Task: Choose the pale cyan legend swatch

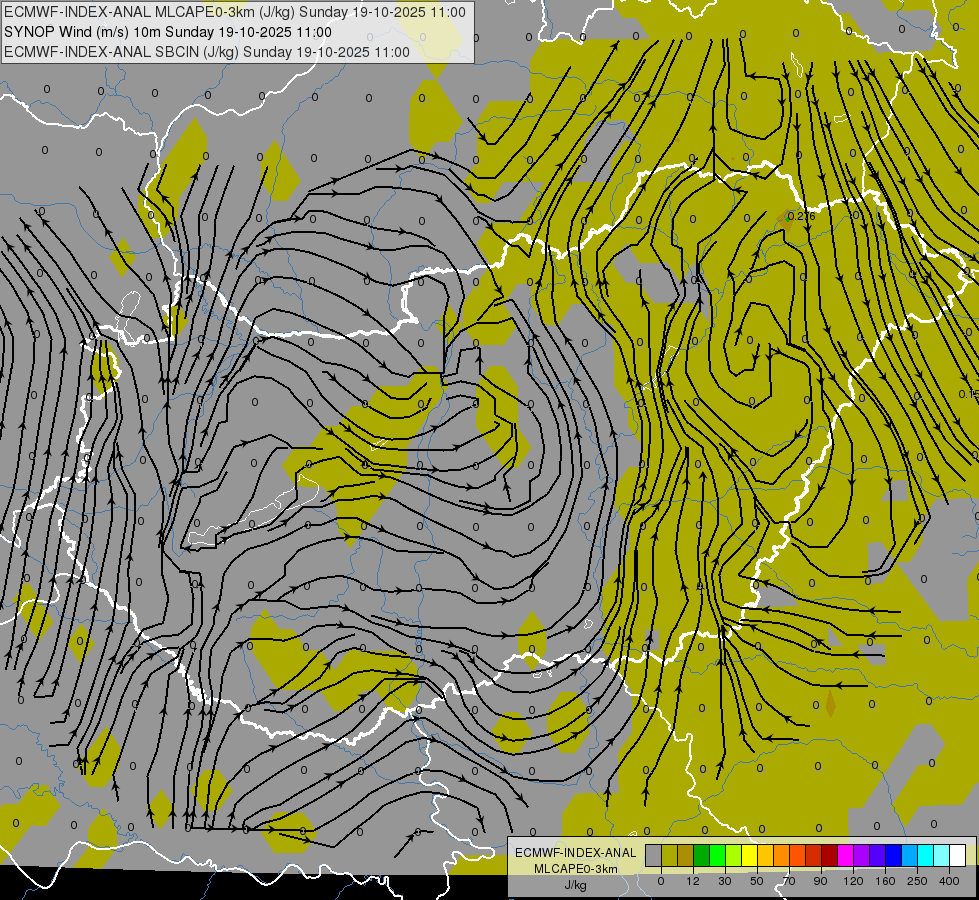Action: [x=942, y=855]
